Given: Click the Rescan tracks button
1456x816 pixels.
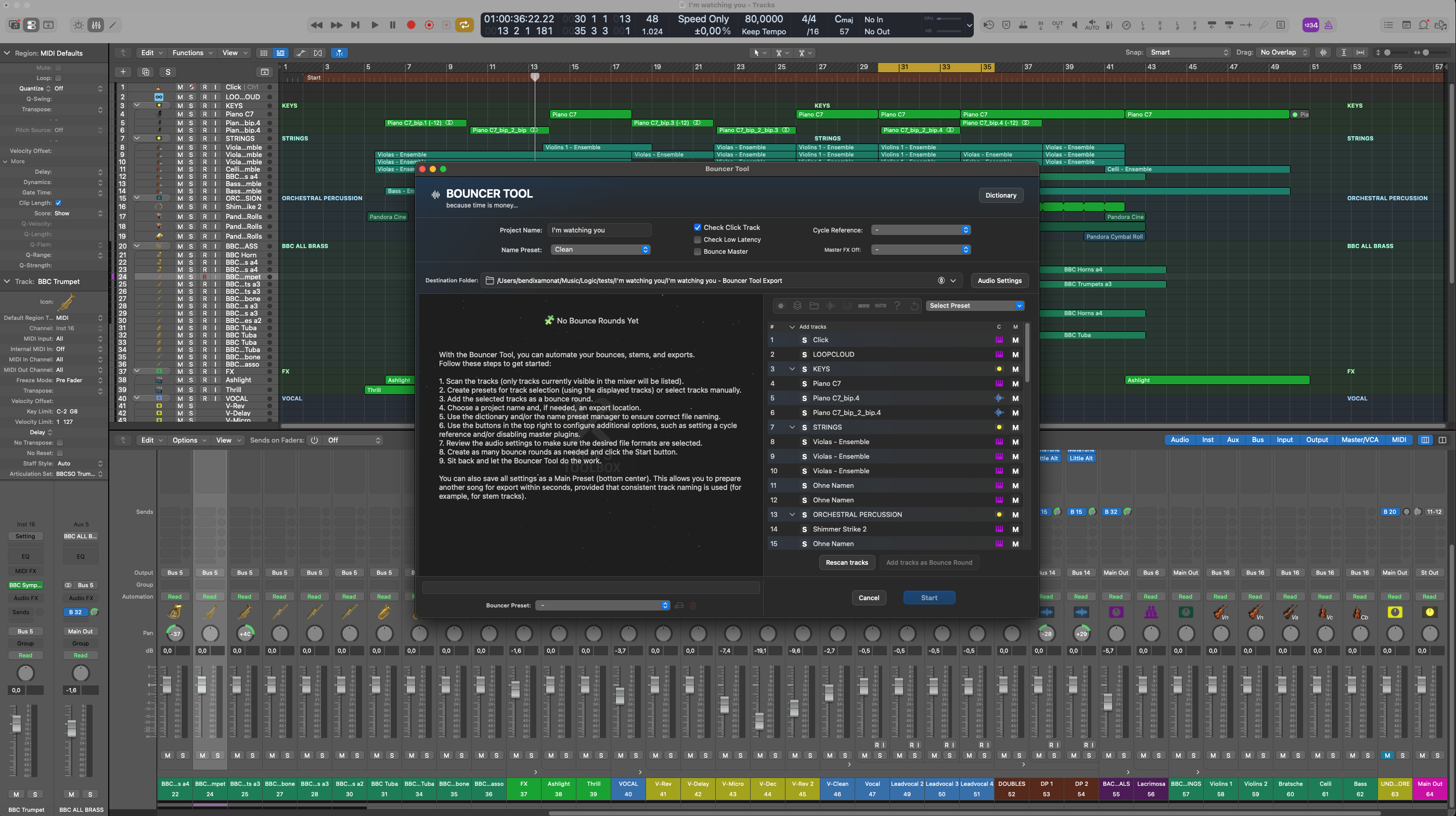Looking at the screenshot, I should point(847,563).
